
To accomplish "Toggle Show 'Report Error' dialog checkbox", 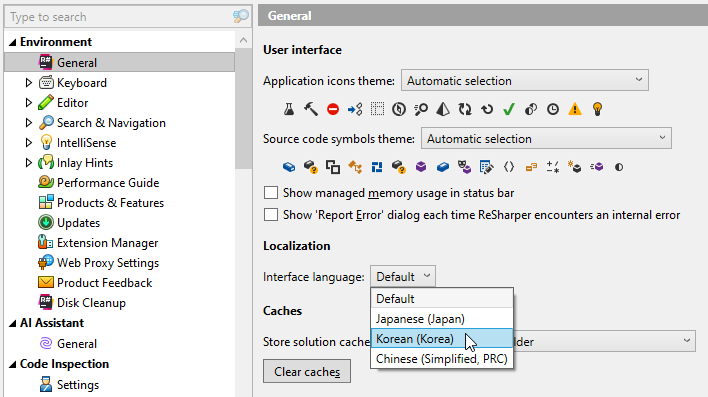I will [x=271, y=215].
